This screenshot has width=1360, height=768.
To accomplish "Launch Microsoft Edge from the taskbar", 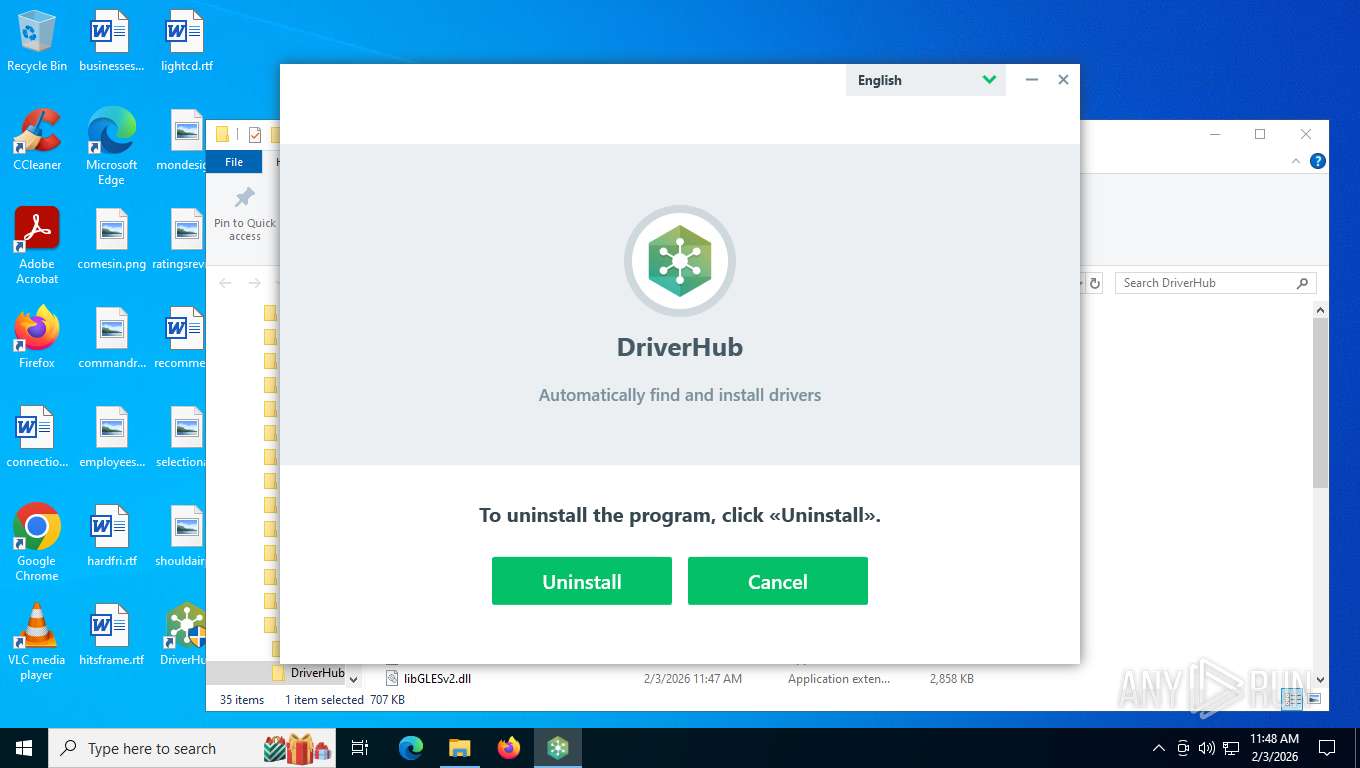I will point(411,748).
